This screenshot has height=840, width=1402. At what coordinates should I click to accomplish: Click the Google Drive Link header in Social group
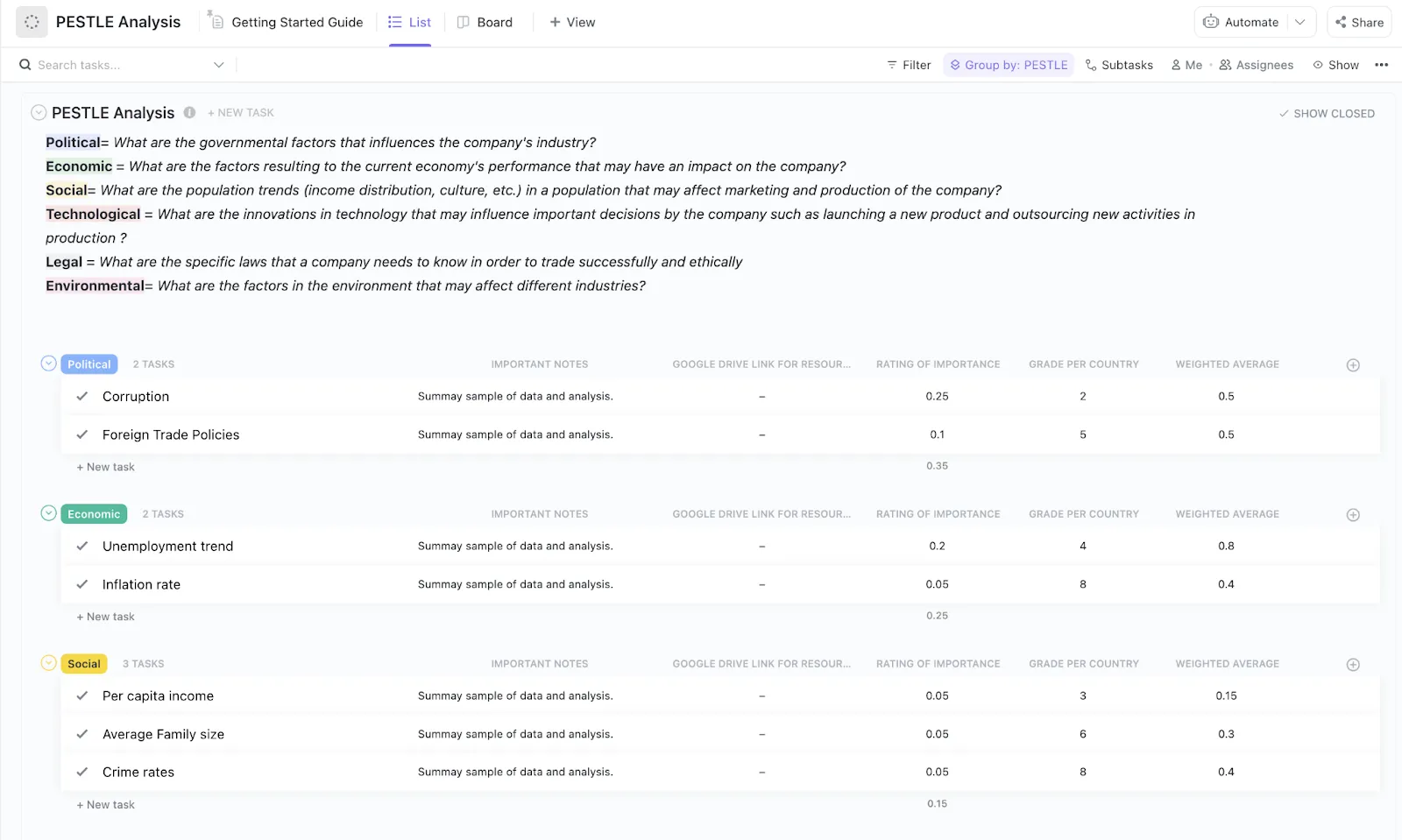761,664
